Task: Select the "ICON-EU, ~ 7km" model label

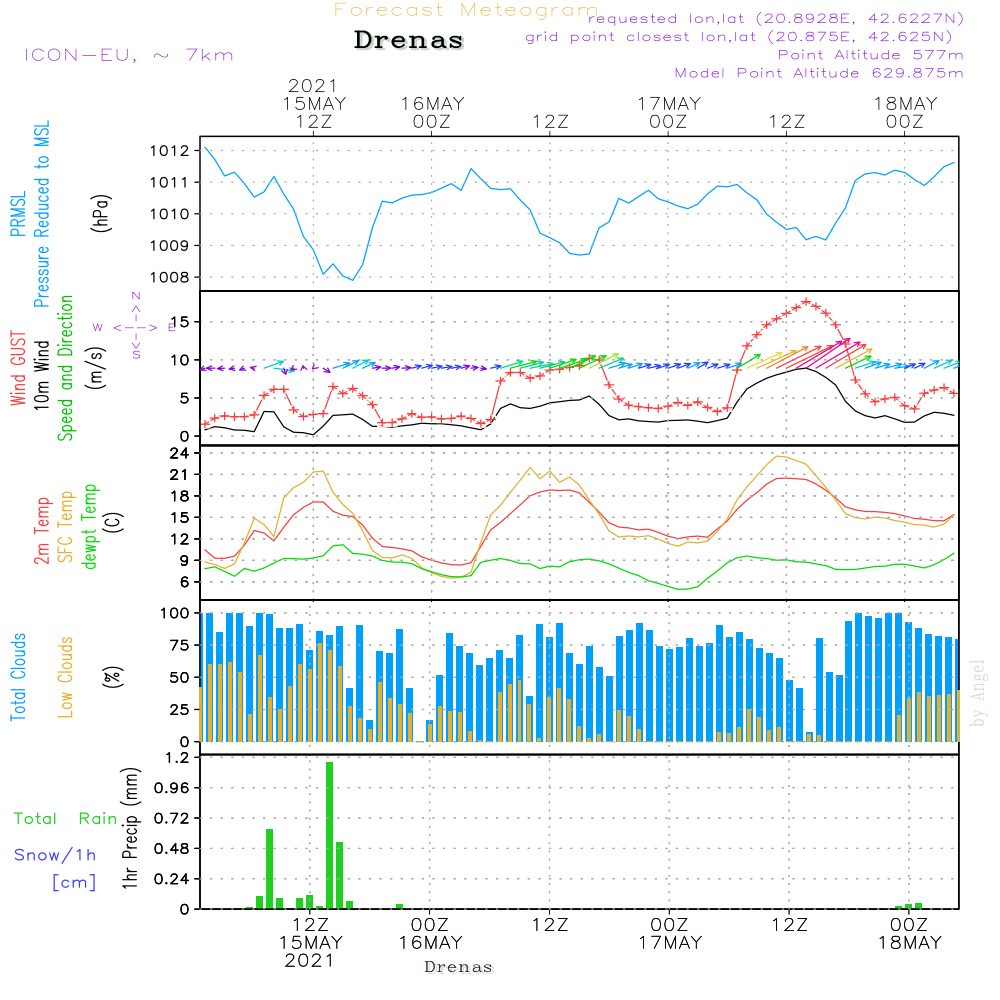Action: [129, 55]
